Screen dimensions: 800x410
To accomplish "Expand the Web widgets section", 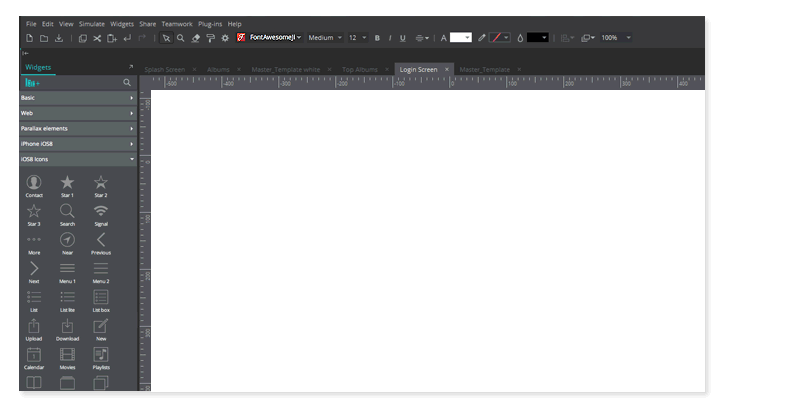I will (78, 113).
